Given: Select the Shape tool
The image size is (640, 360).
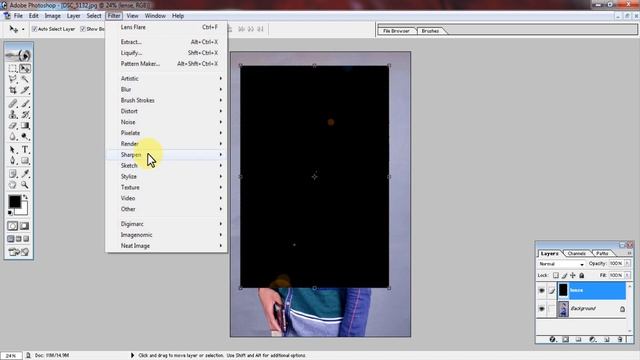Looking at the screenshot, I should tap(25, 161).
